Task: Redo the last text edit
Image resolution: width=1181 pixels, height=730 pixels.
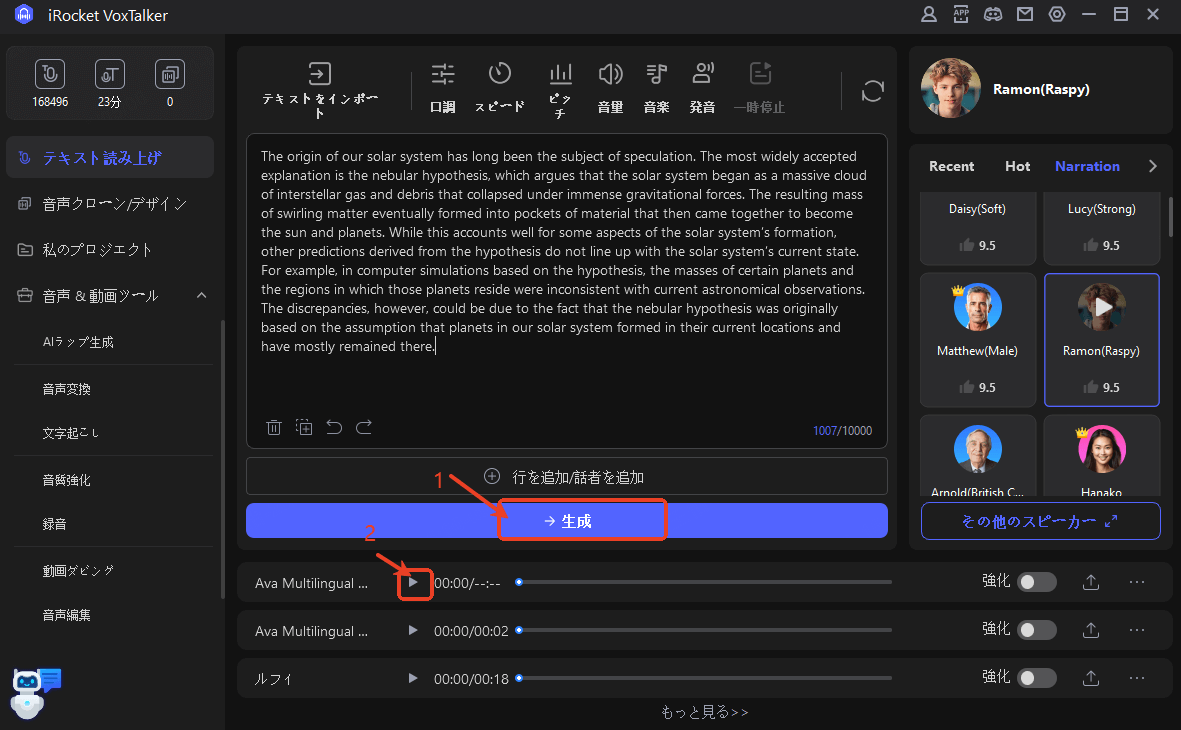Action: [364, 428]
